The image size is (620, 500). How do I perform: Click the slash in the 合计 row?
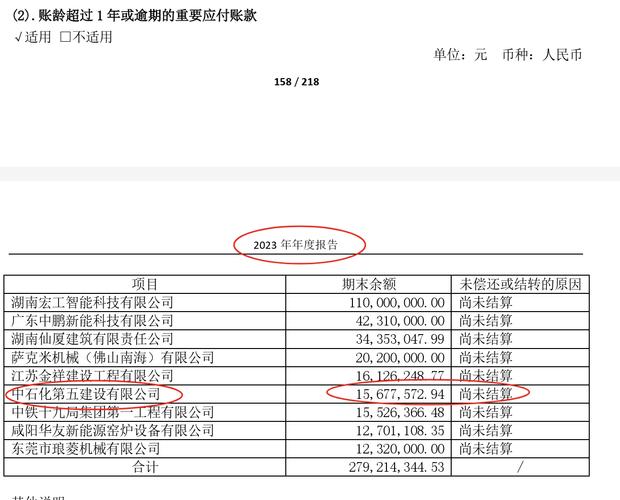pyautogui.click(x=520, y=467)
